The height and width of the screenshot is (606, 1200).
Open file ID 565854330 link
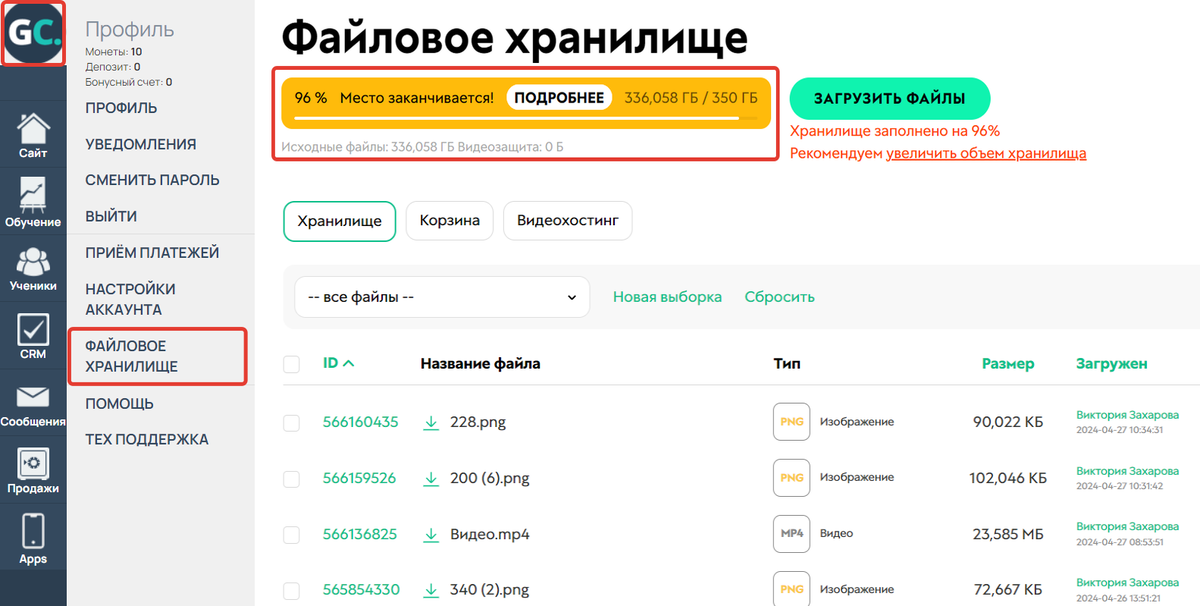(x=361, y=589)
